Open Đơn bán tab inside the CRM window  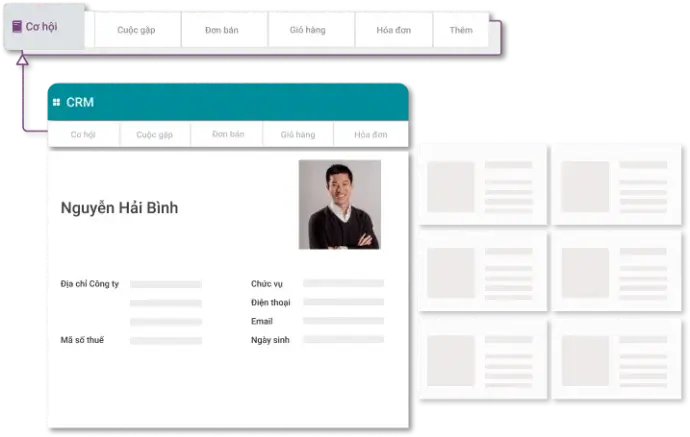228,135
